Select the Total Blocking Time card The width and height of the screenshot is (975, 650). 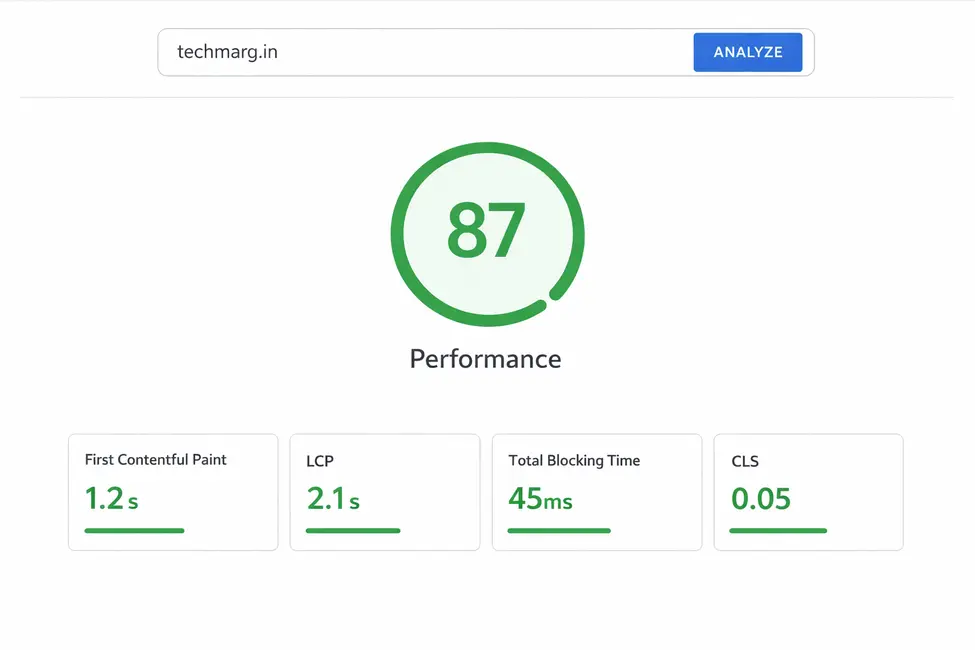597,492
